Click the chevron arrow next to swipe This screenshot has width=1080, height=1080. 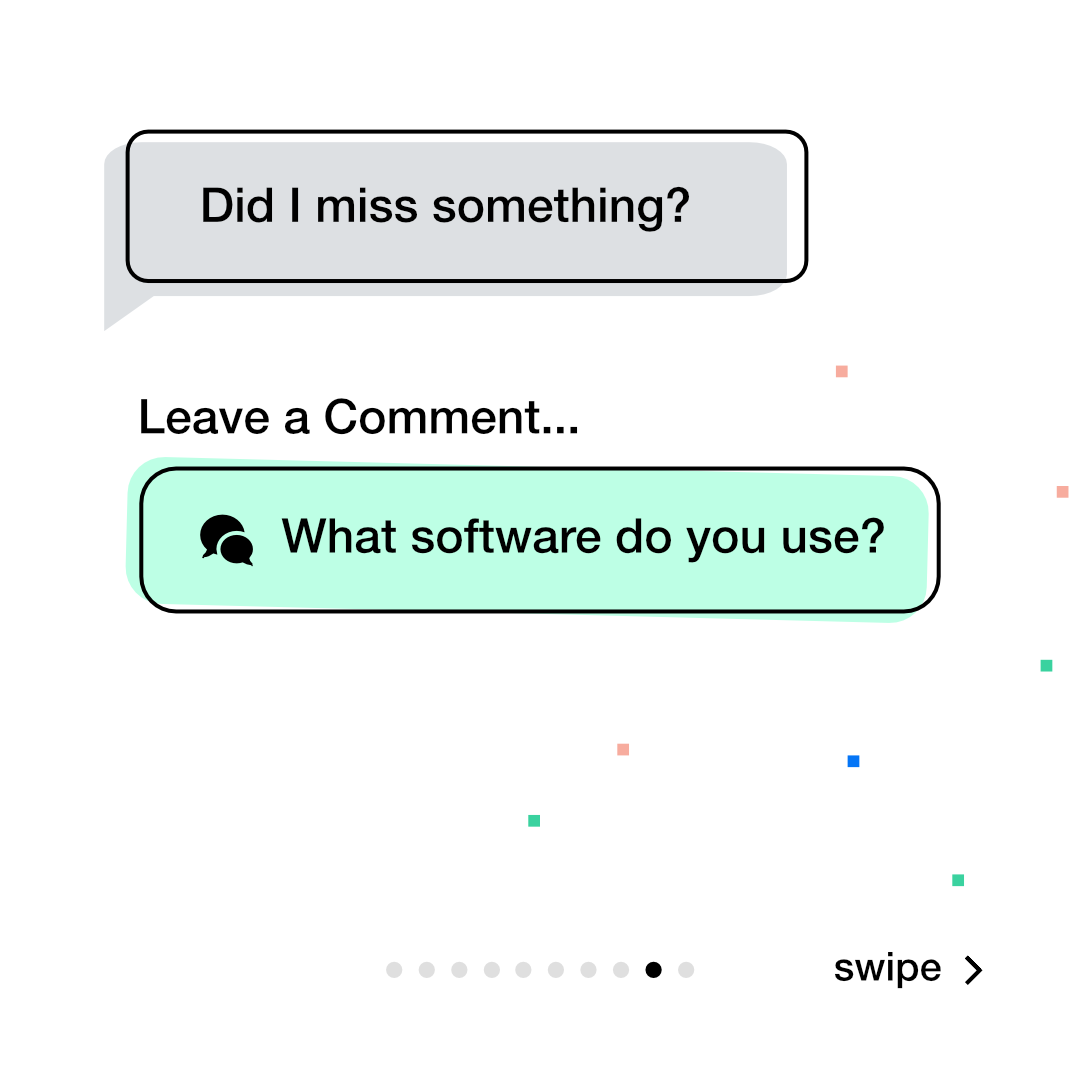(973, 970)
